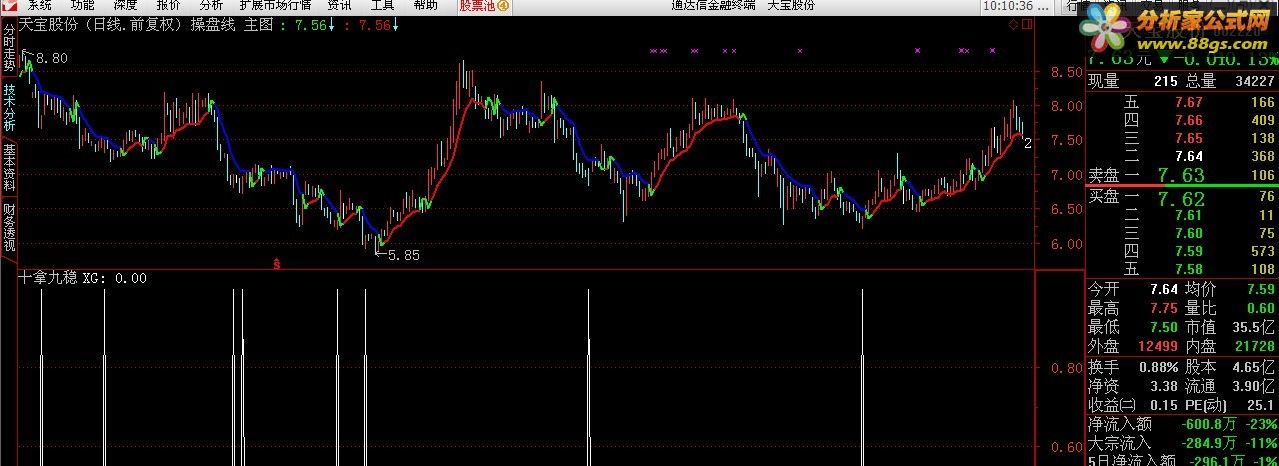The height and width of the screenshot is (466, 1279).
Task: Click the 量比 value 0.60
Action: coord(1261,309)
